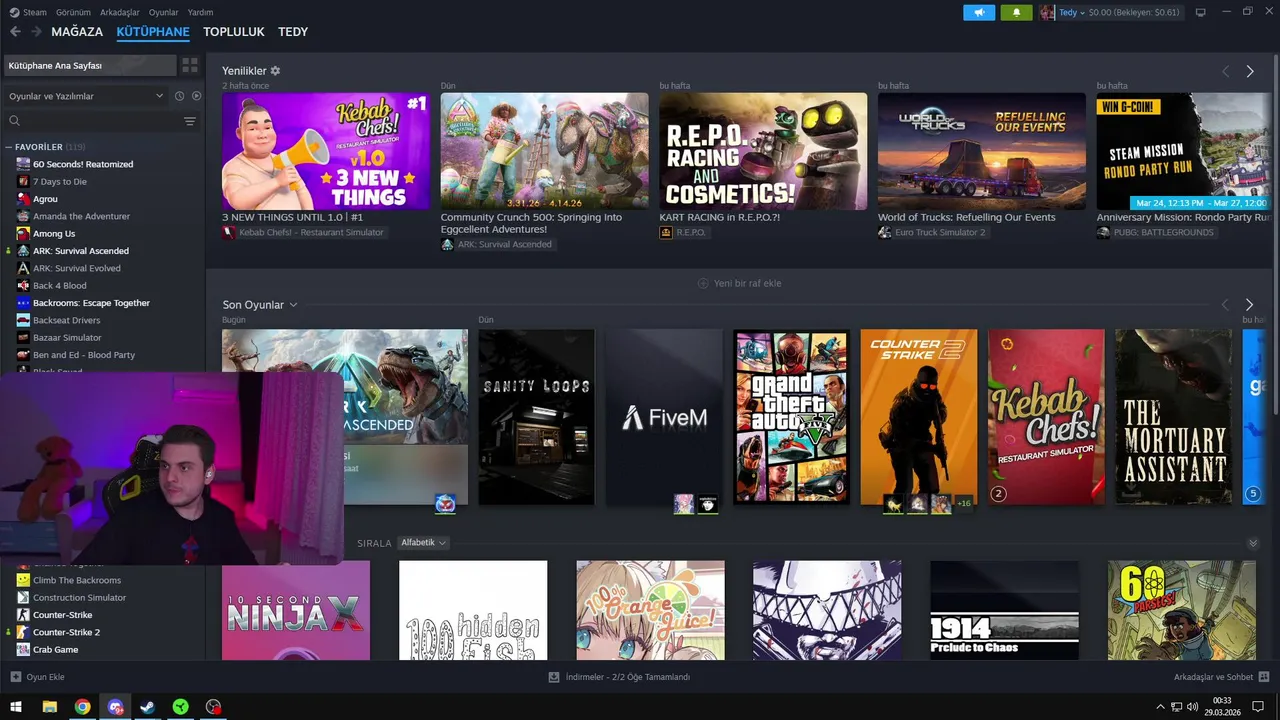Open the Oyunlar menu
This screenshot has height=720, width=1280.
point(164,12)
